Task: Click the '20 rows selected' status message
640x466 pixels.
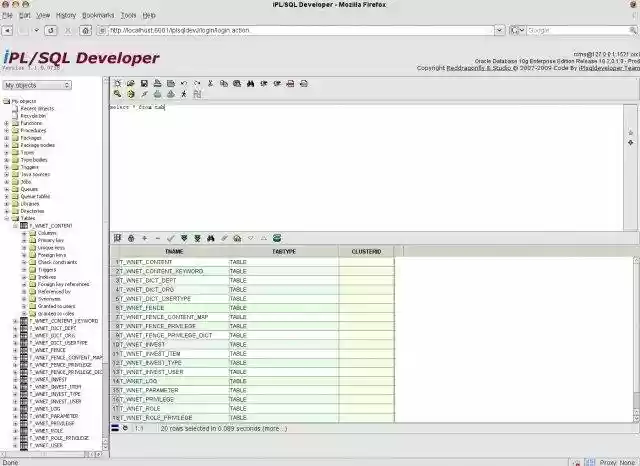Action: point(224,428)
